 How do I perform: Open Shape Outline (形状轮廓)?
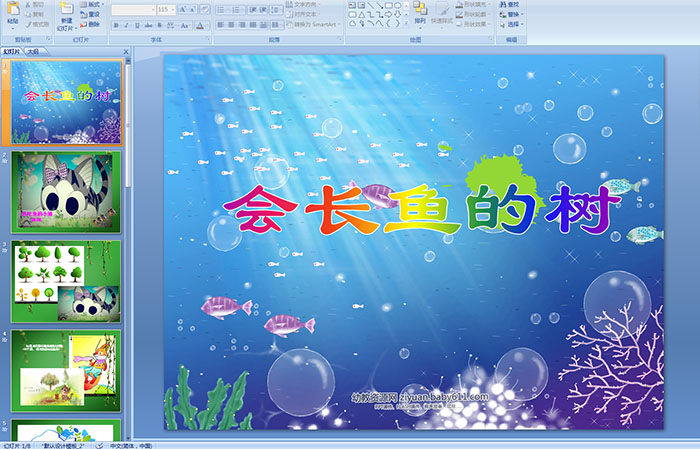(473, 14)
